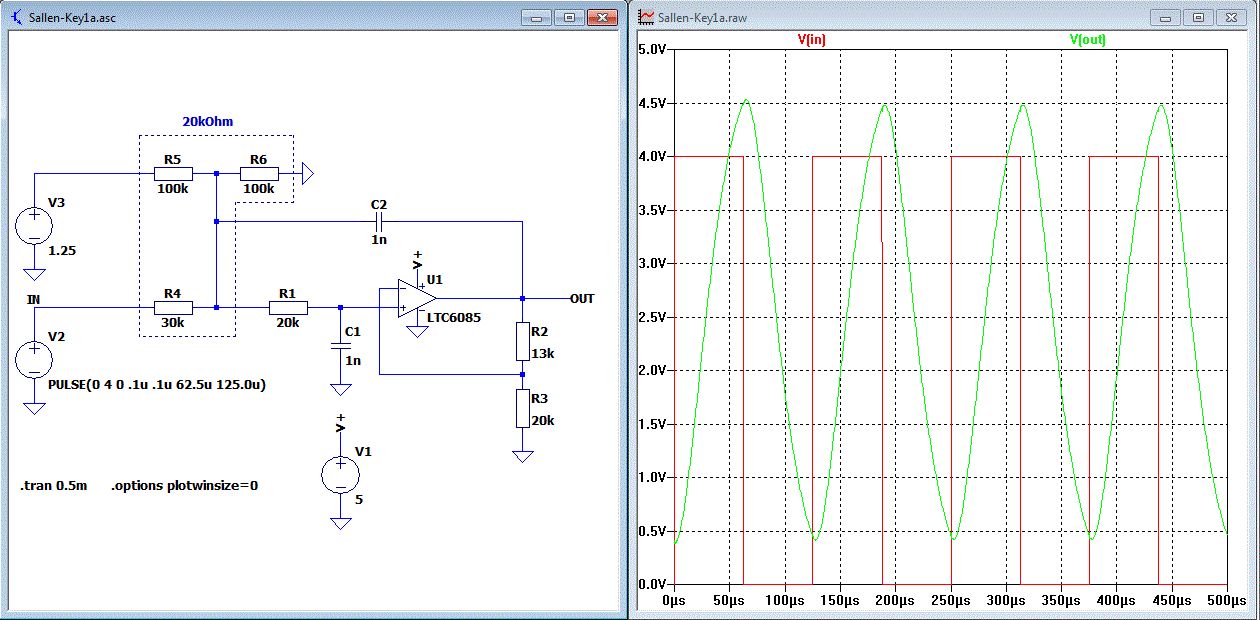Select capacitor C2 symbol

[378, 221]
